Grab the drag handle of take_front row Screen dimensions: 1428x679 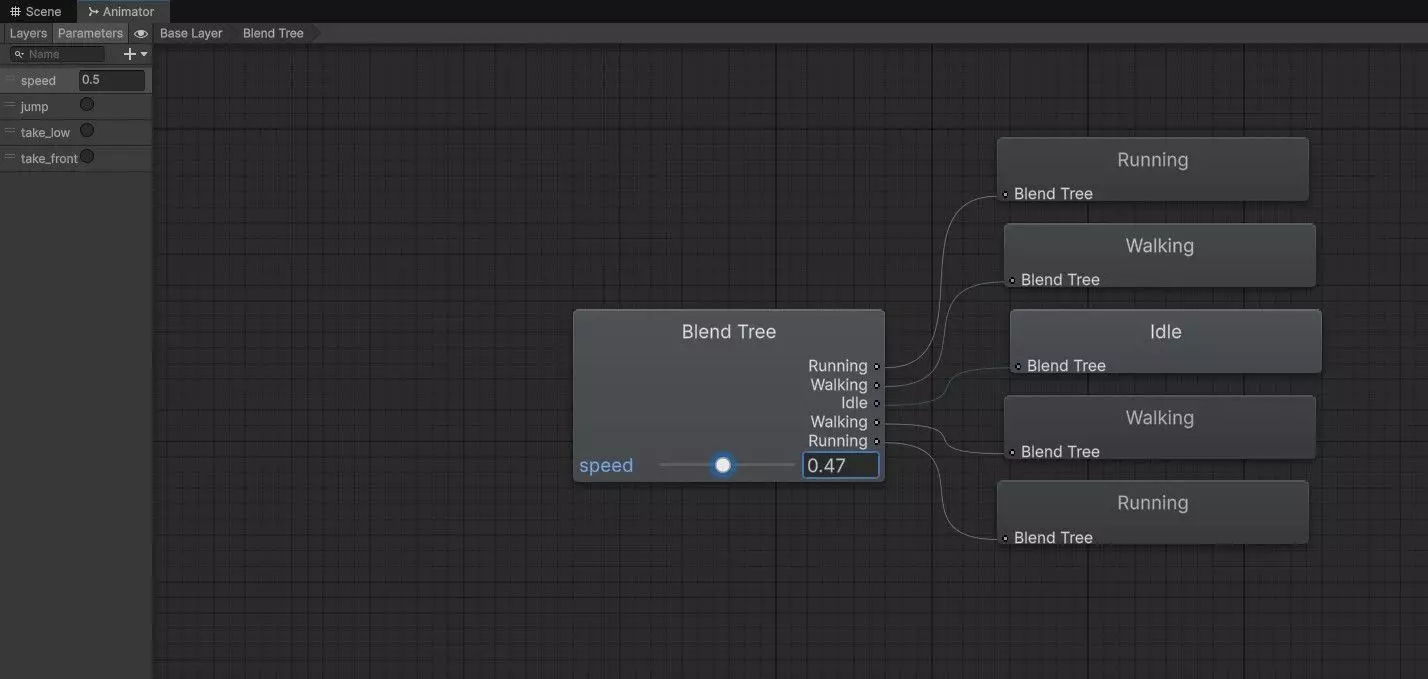[10, 157]
